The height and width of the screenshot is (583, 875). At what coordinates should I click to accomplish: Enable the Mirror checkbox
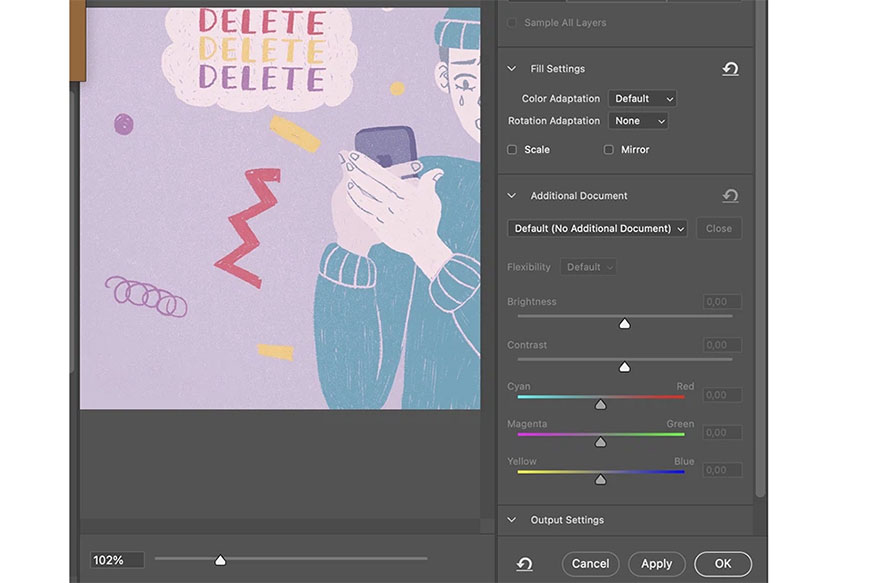(609, 150)
